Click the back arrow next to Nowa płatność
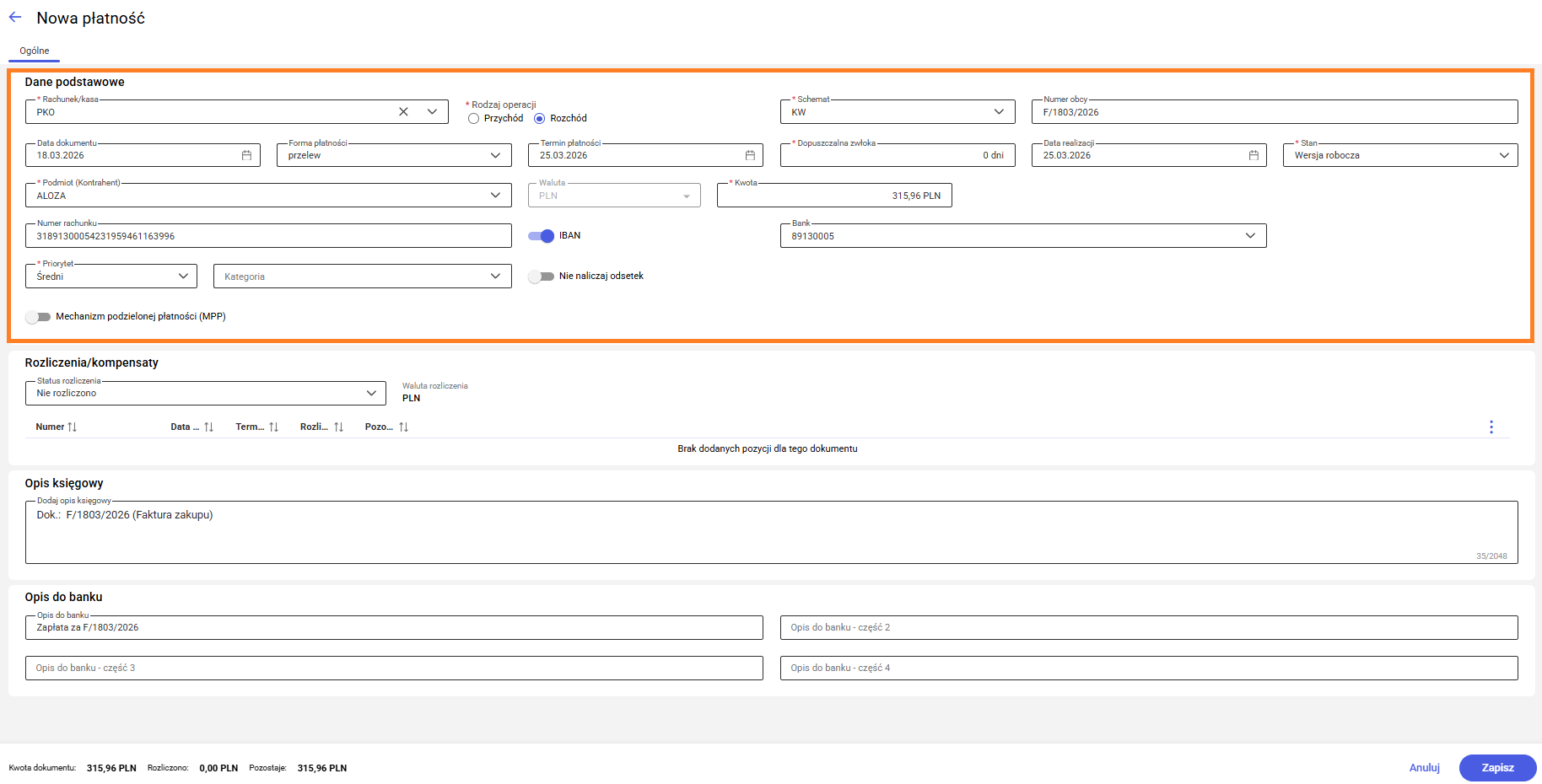 coord(15,18)
